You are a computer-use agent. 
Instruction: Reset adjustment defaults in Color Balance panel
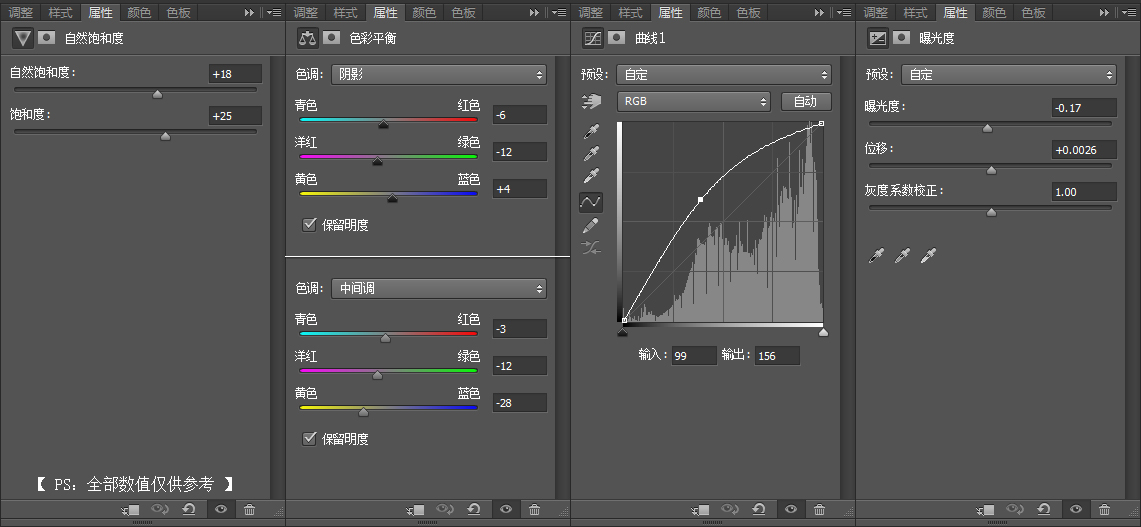point(474,510)
